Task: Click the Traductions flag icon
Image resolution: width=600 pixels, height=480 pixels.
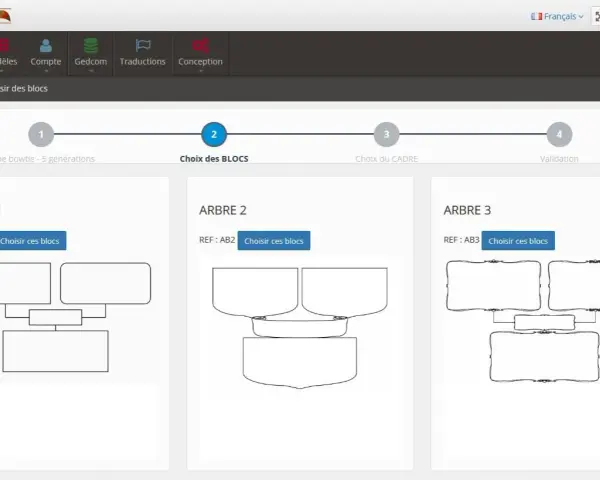Action: point(143,46)
